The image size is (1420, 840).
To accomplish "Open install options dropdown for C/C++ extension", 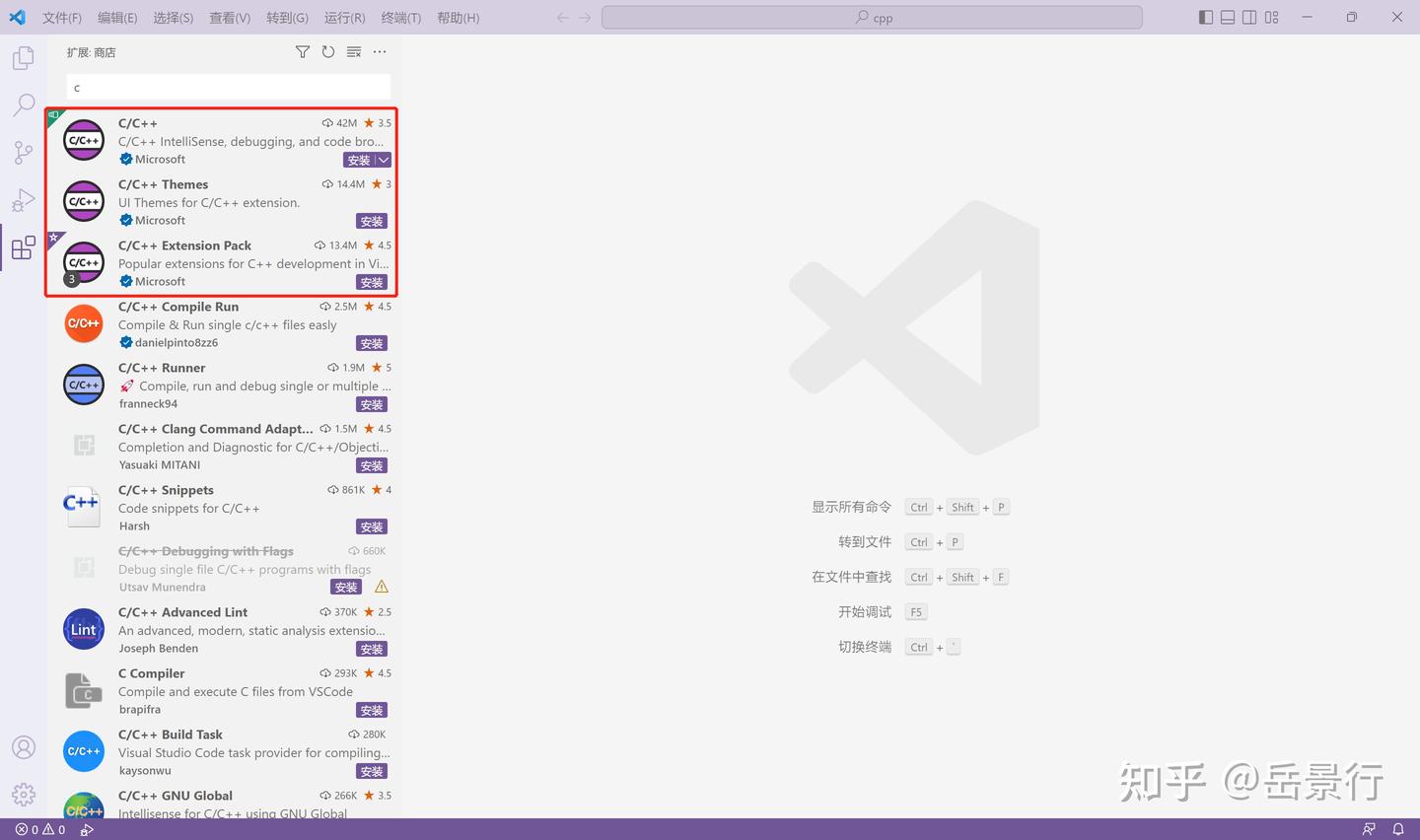I will click(383, 159).
